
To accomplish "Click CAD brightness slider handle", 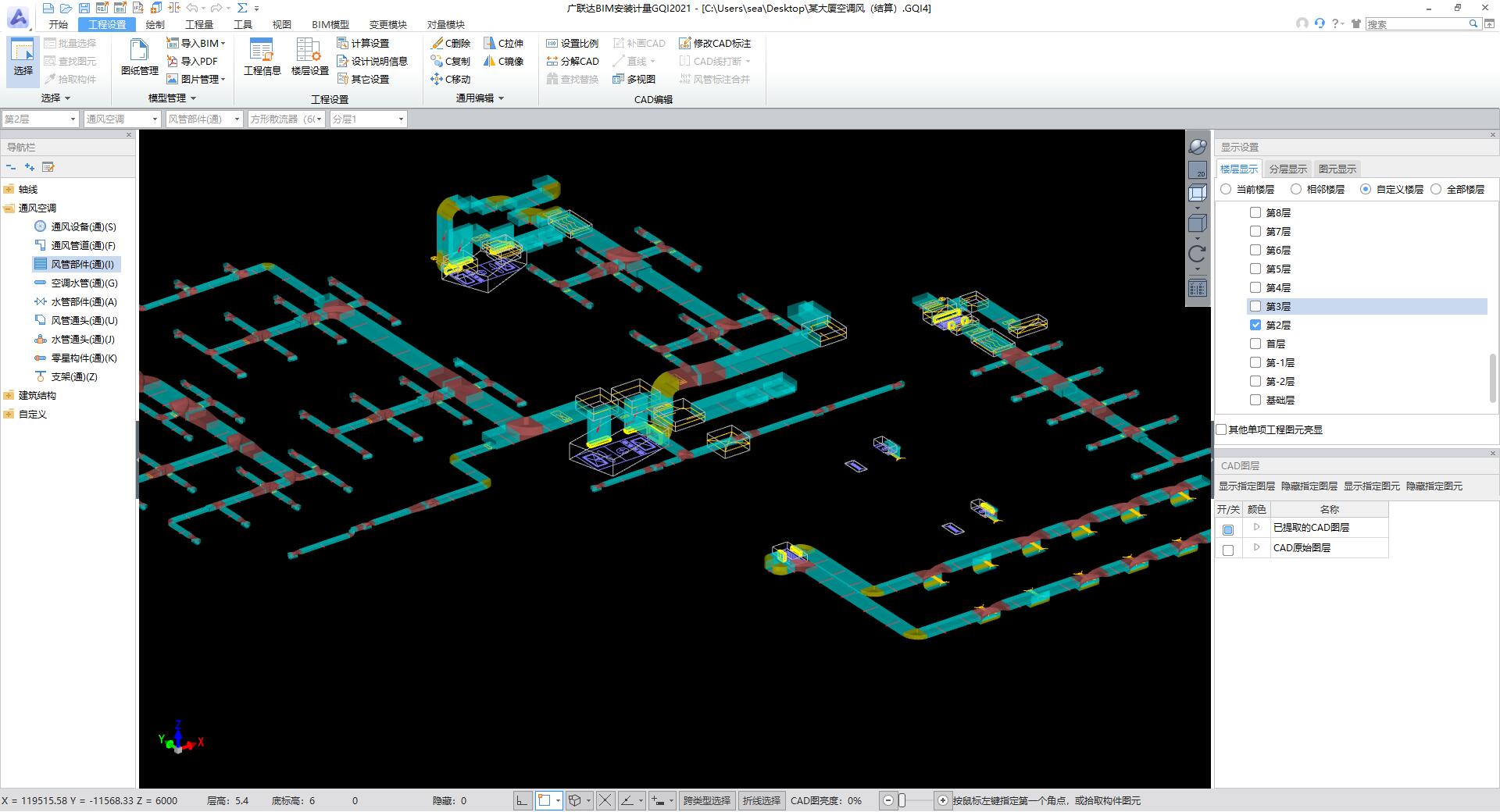I will pyautogui.click(x=902, y=800).
